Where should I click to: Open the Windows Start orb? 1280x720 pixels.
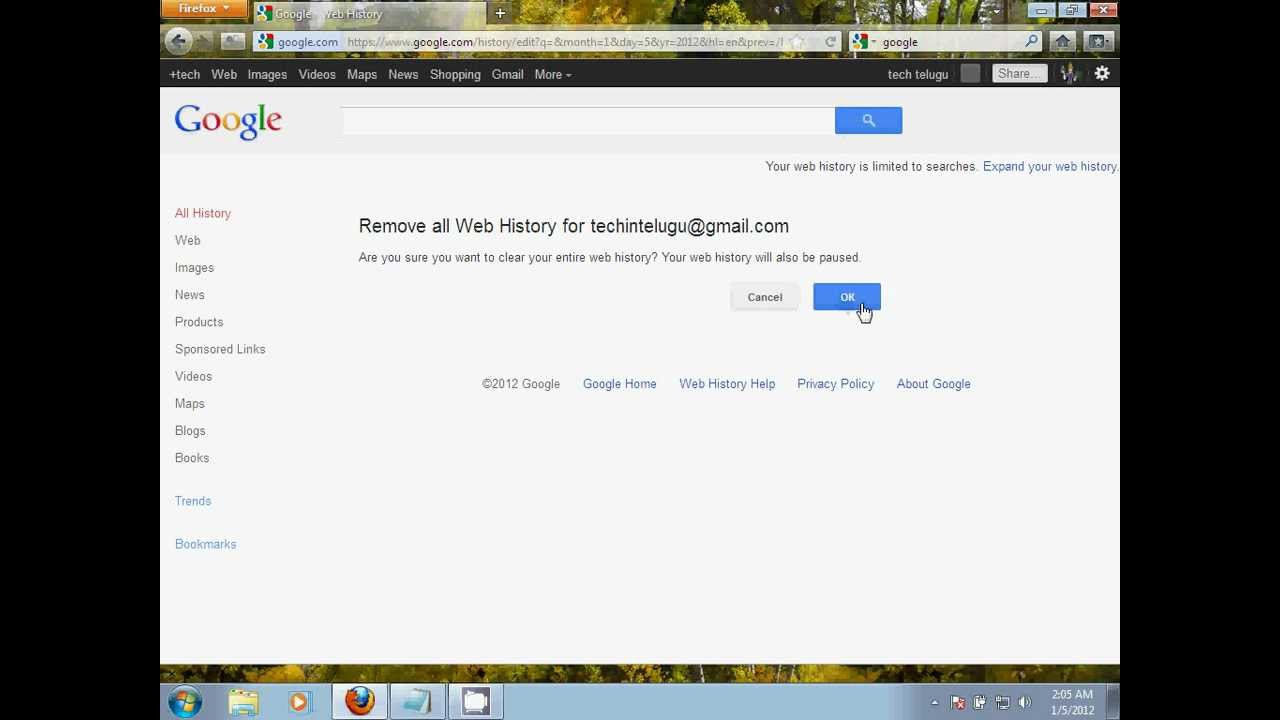click(x=185, y=702)
